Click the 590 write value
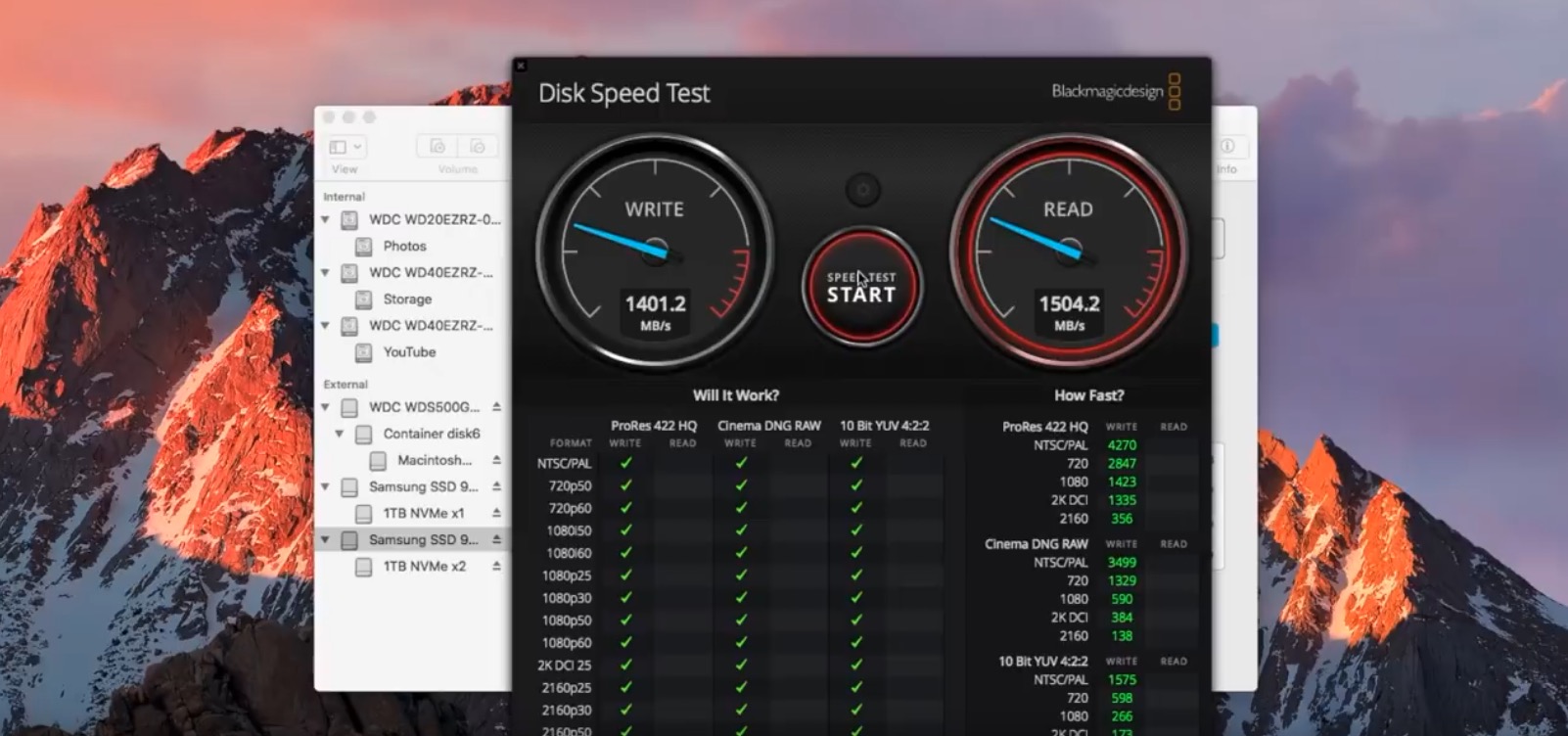 point(1122,599)
